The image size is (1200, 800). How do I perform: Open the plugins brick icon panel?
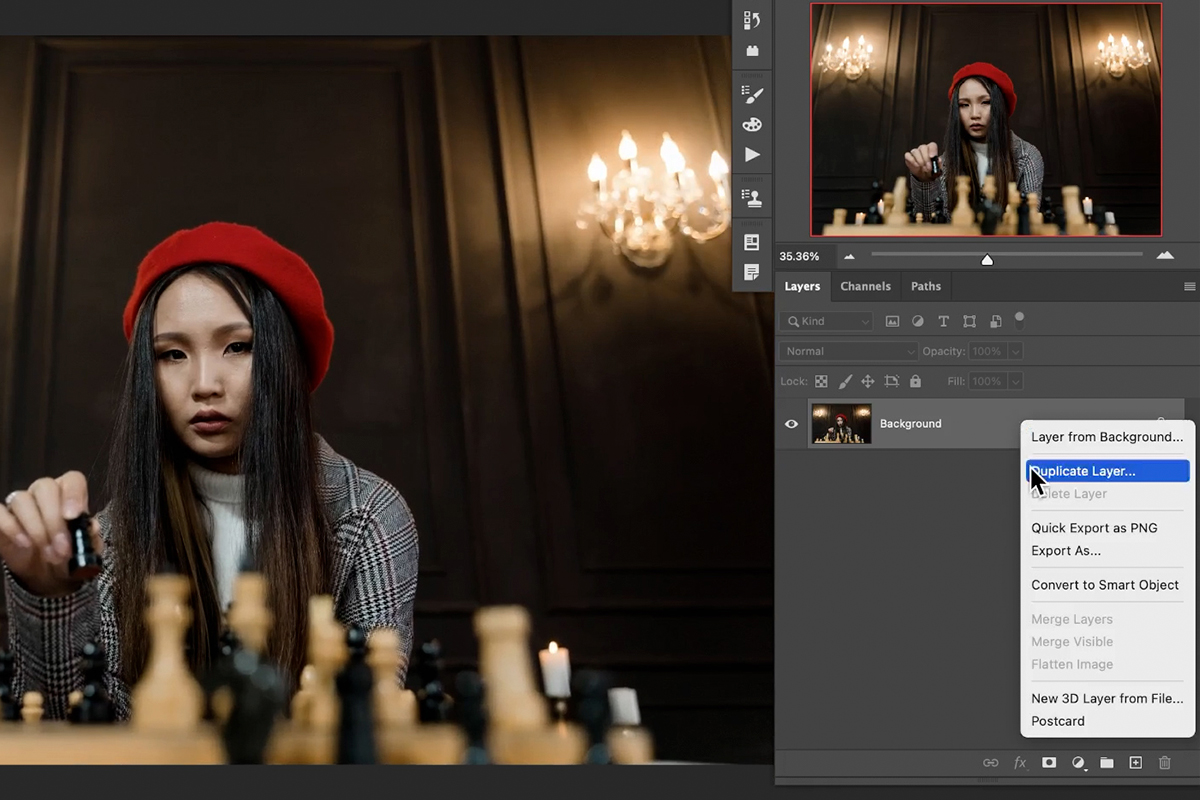point(752,51)
